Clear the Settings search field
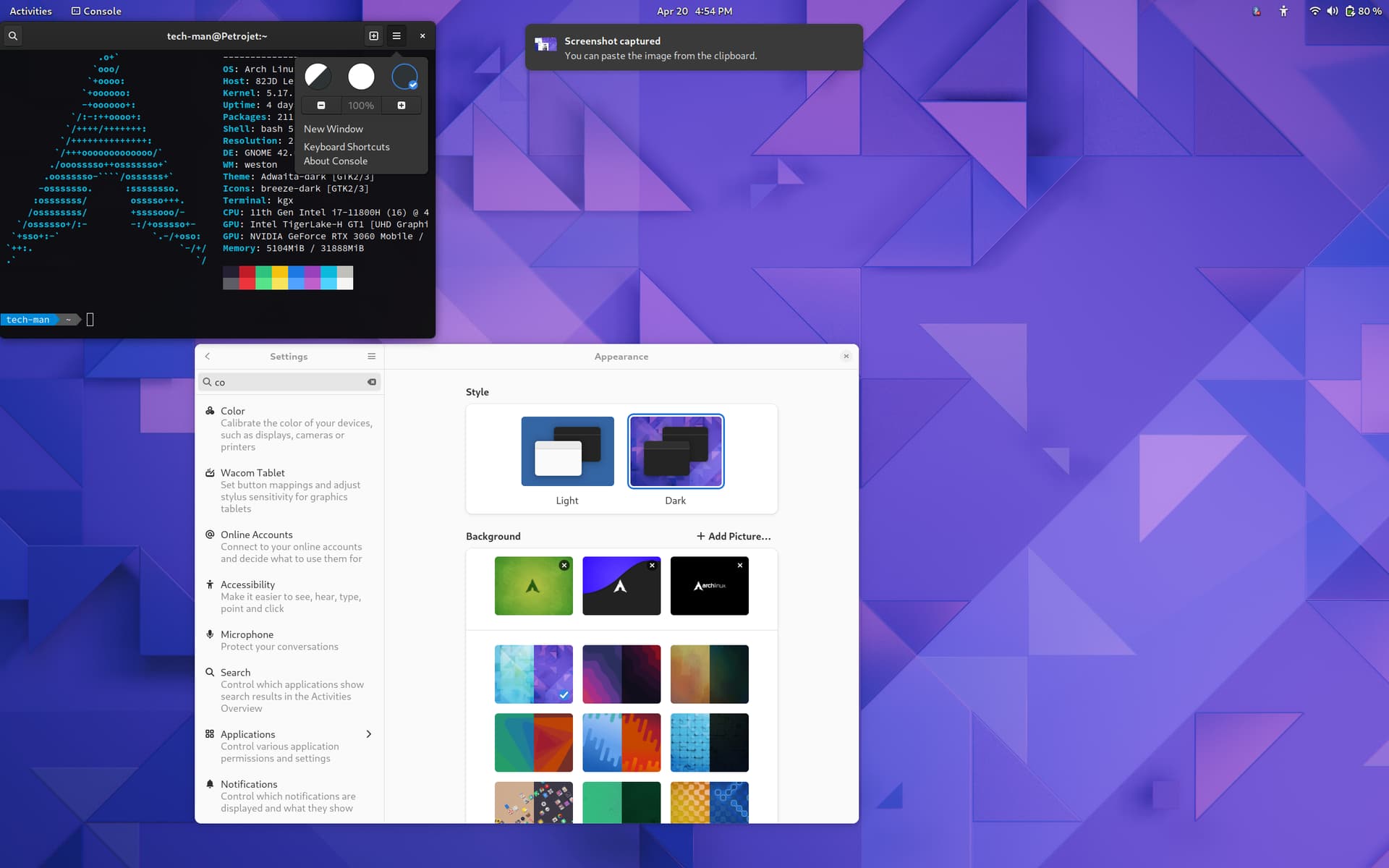1389x868 pixels. pyautogui.click(x=372, y=382)
